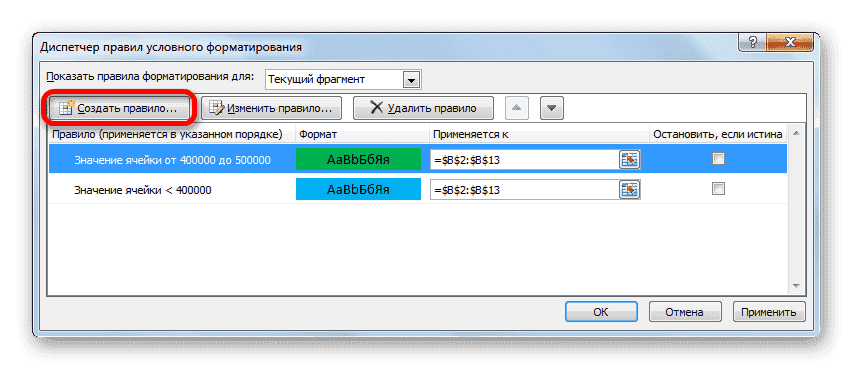Collapse dialog range picker for first rule

[629, 159]
